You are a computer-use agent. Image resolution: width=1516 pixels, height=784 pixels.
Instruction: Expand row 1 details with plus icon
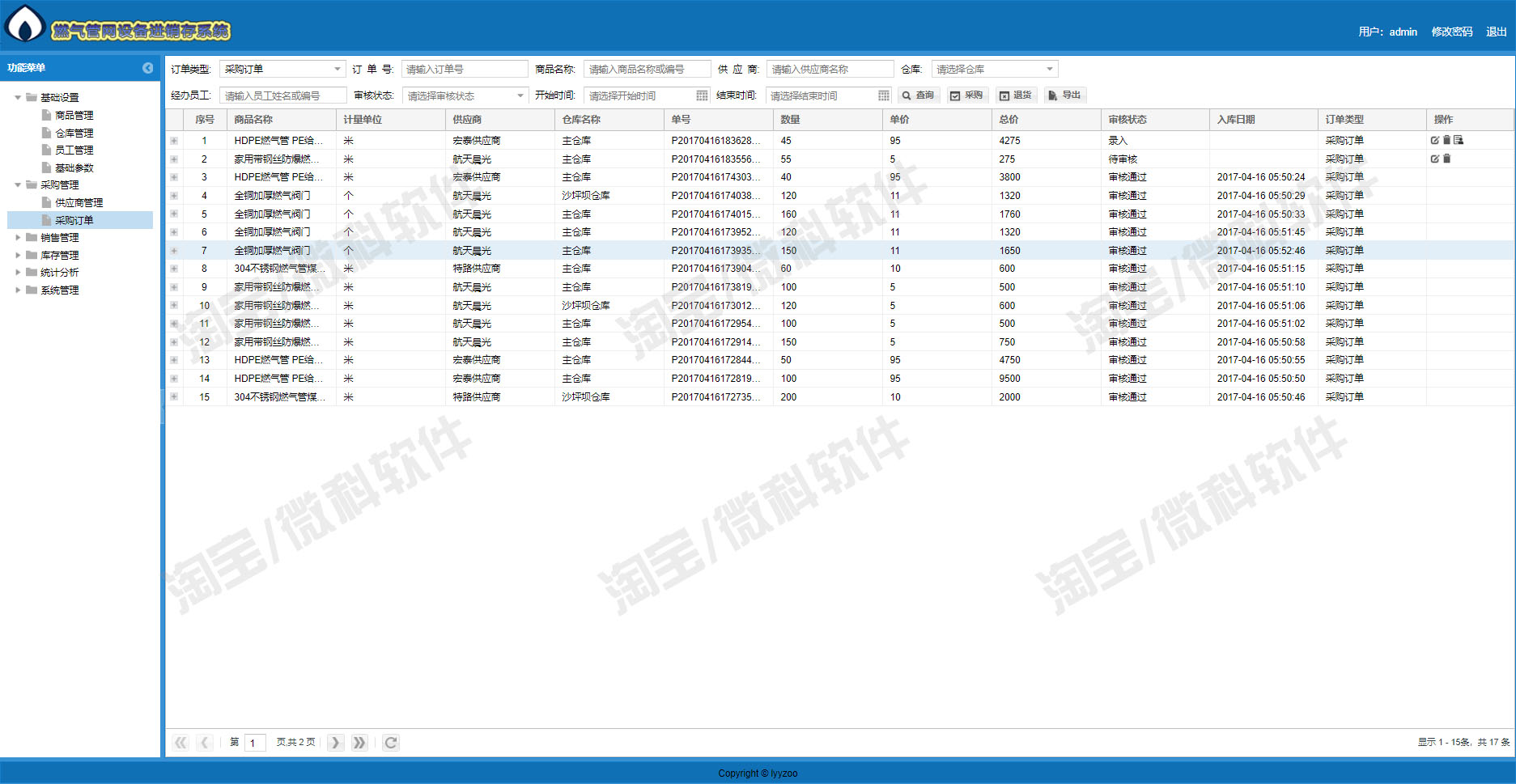(174, 141)
